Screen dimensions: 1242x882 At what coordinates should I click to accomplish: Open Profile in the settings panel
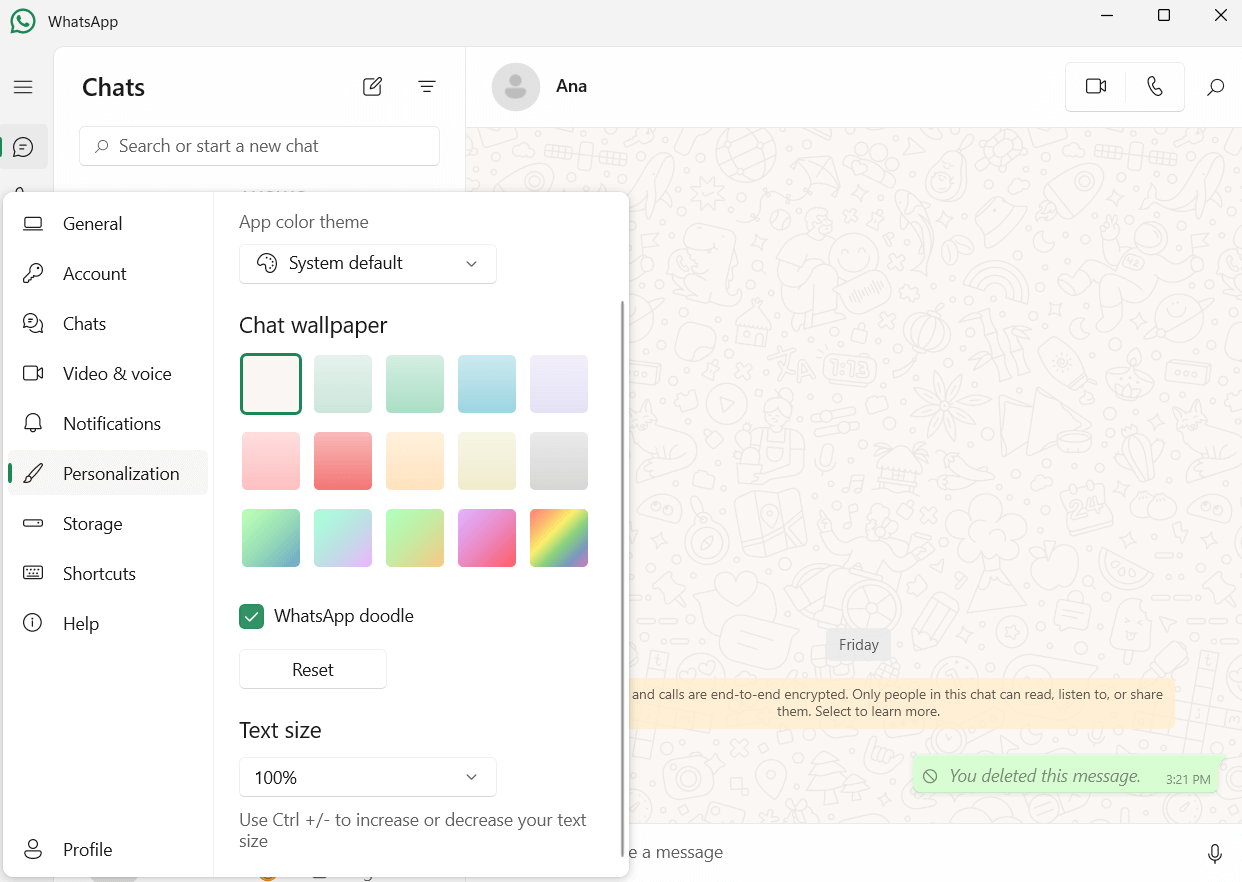click(87, 850)
